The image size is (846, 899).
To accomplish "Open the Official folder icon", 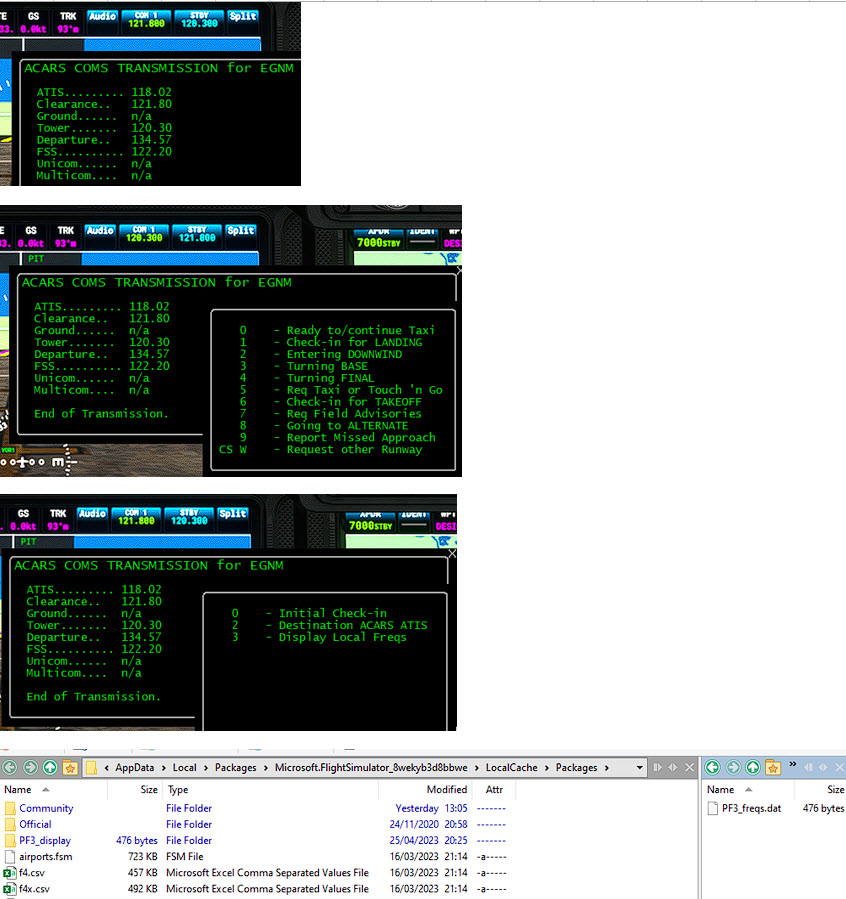I will coord(10,824).
